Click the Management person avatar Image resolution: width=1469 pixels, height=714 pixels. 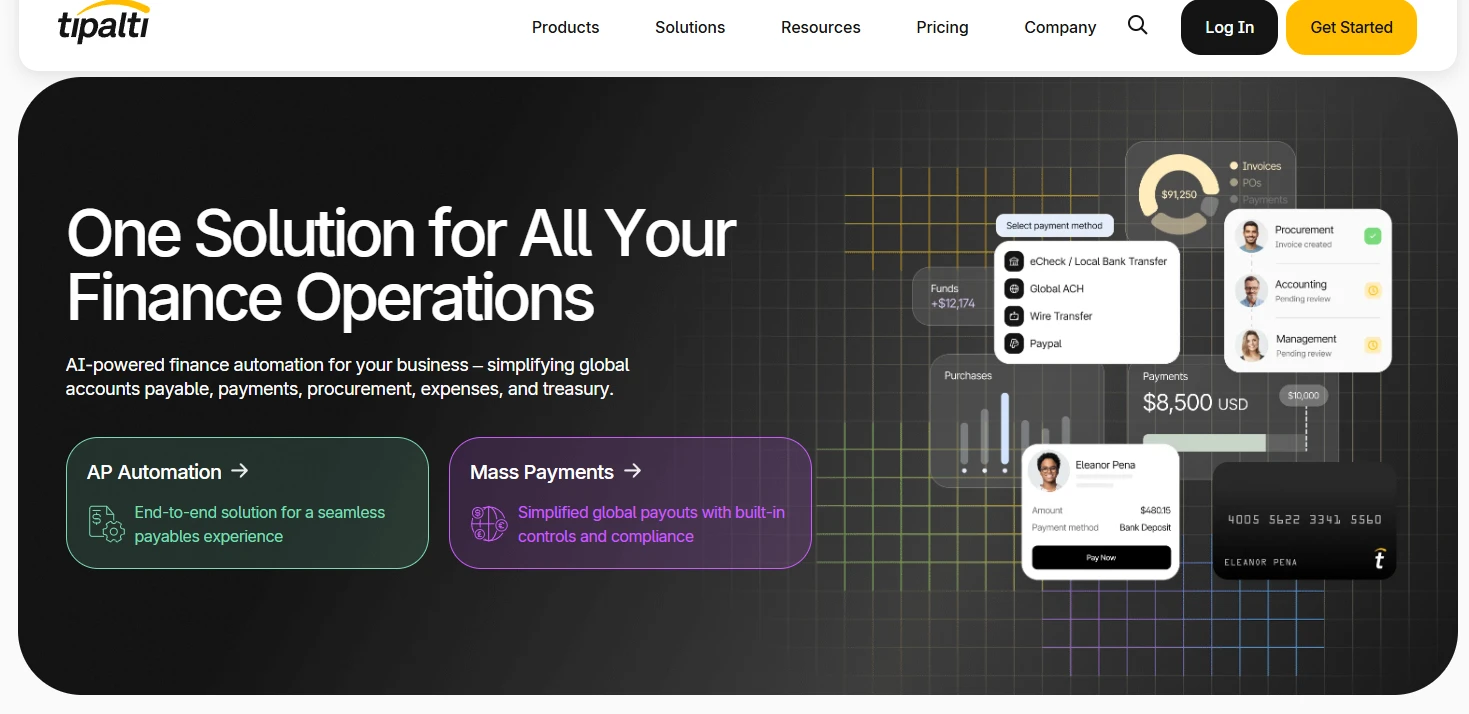click(1251, 345)
